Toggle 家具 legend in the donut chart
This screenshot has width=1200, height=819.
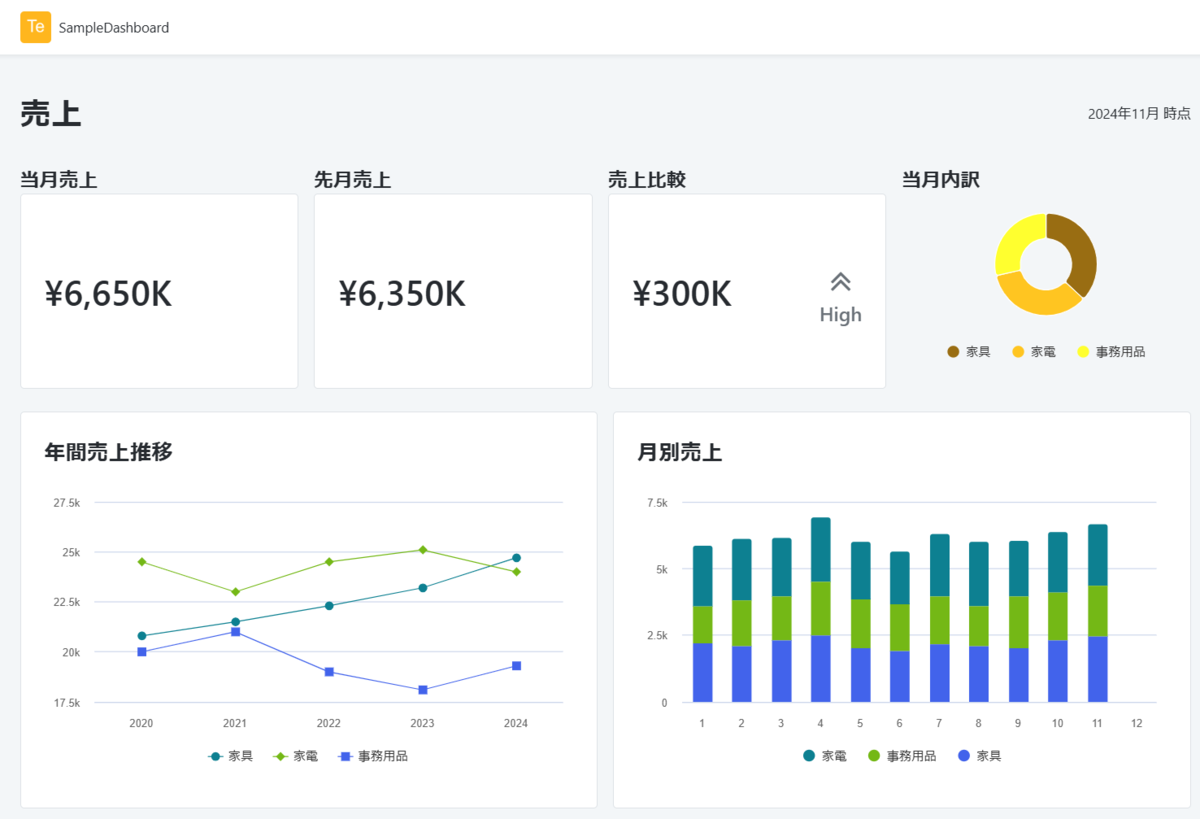968,352
